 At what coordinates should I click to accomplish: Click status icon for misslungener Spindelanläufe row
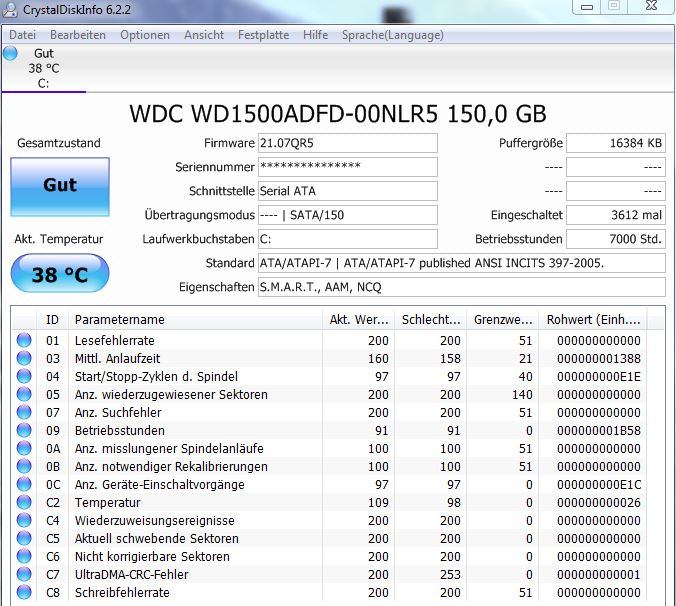(x=24, y=448)
